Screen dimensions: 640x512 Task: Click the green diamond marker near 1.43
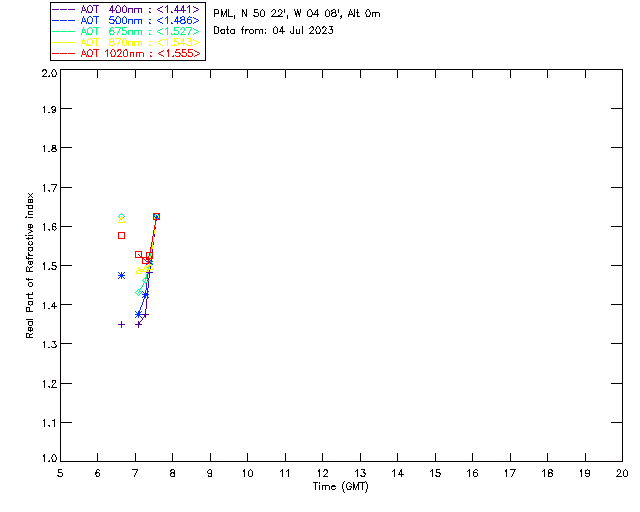tap(138, 292)
